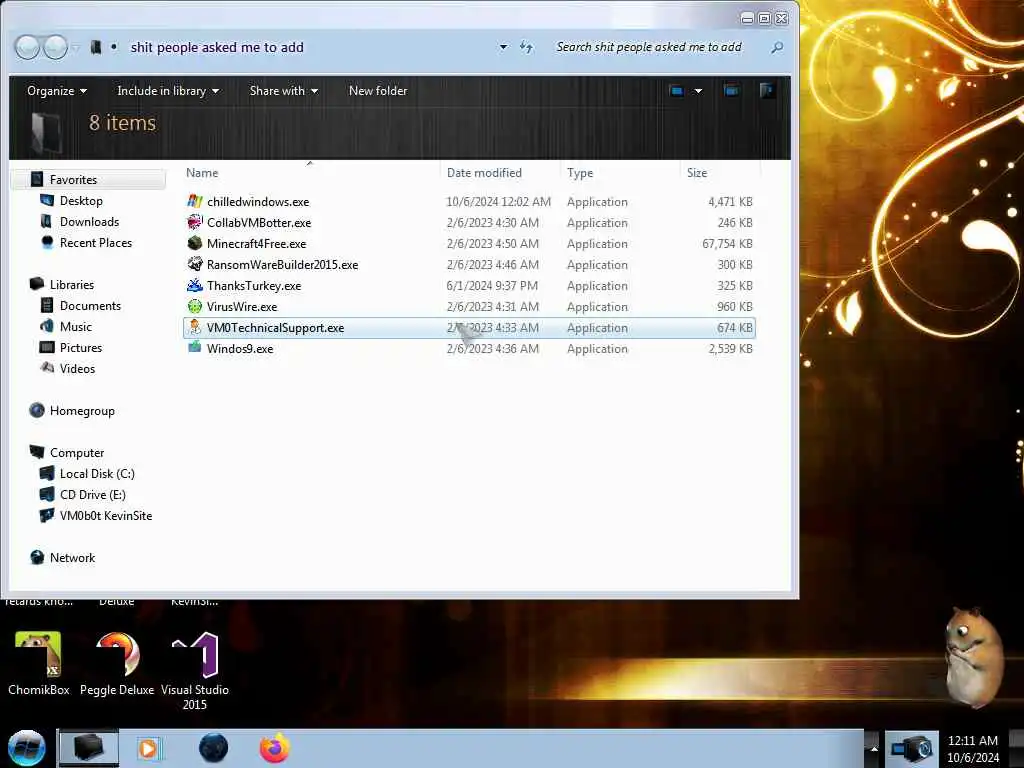This screenshot has height=768, width=1024.
Task: Open Desktop in Favorites
Action: (x=81, y=200)
